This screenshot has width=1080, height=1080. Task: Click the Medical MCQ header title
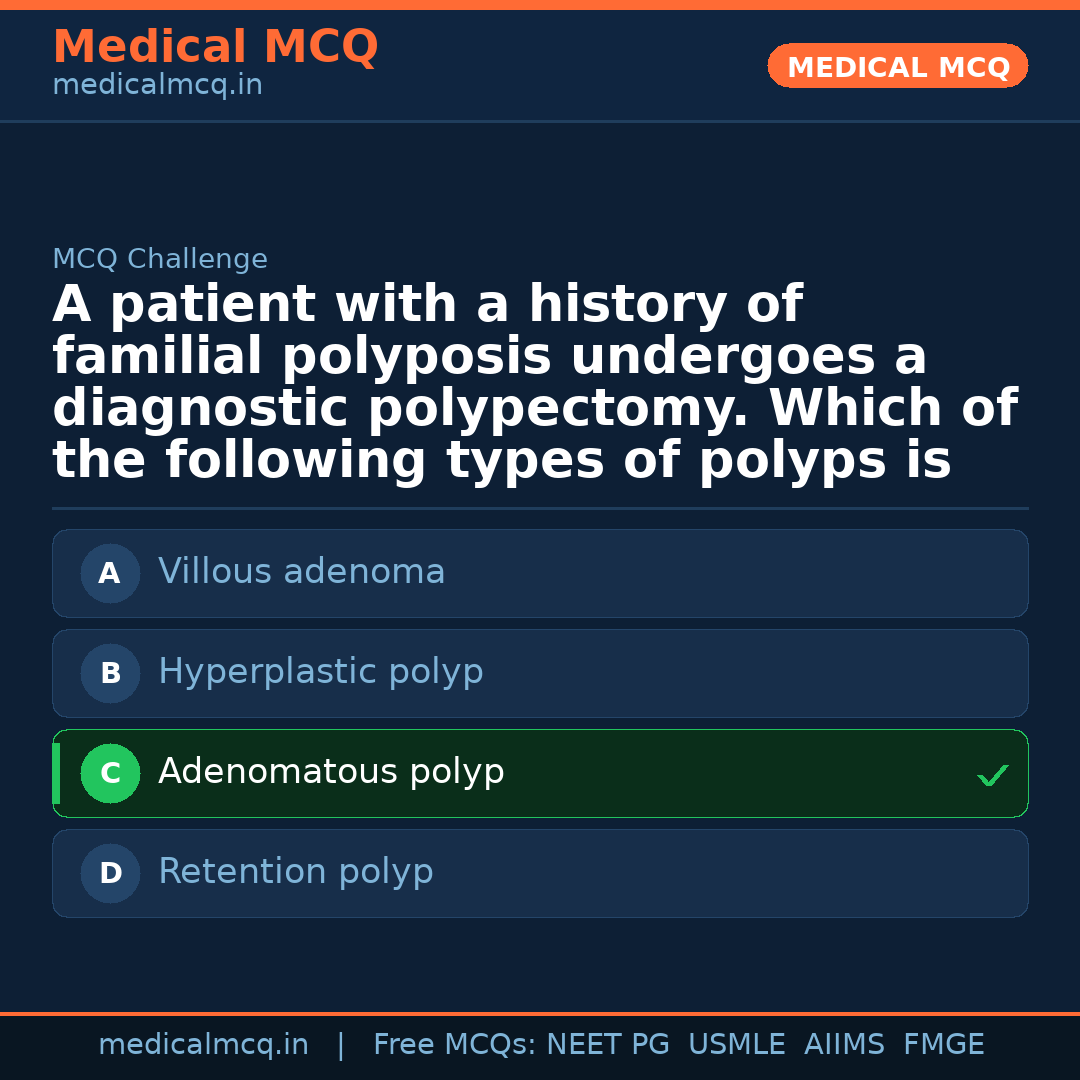coord(215,47)
